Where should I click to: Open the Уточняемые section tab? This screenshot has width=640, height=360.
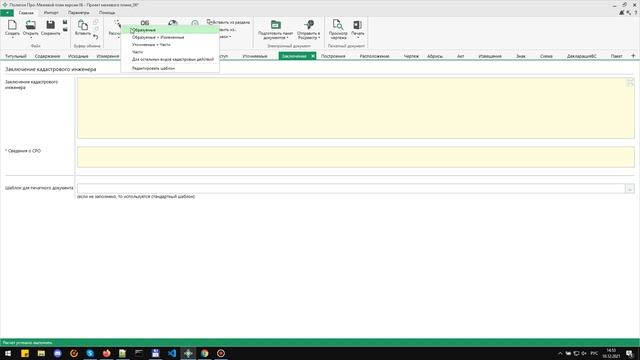(x=255, y=56)
